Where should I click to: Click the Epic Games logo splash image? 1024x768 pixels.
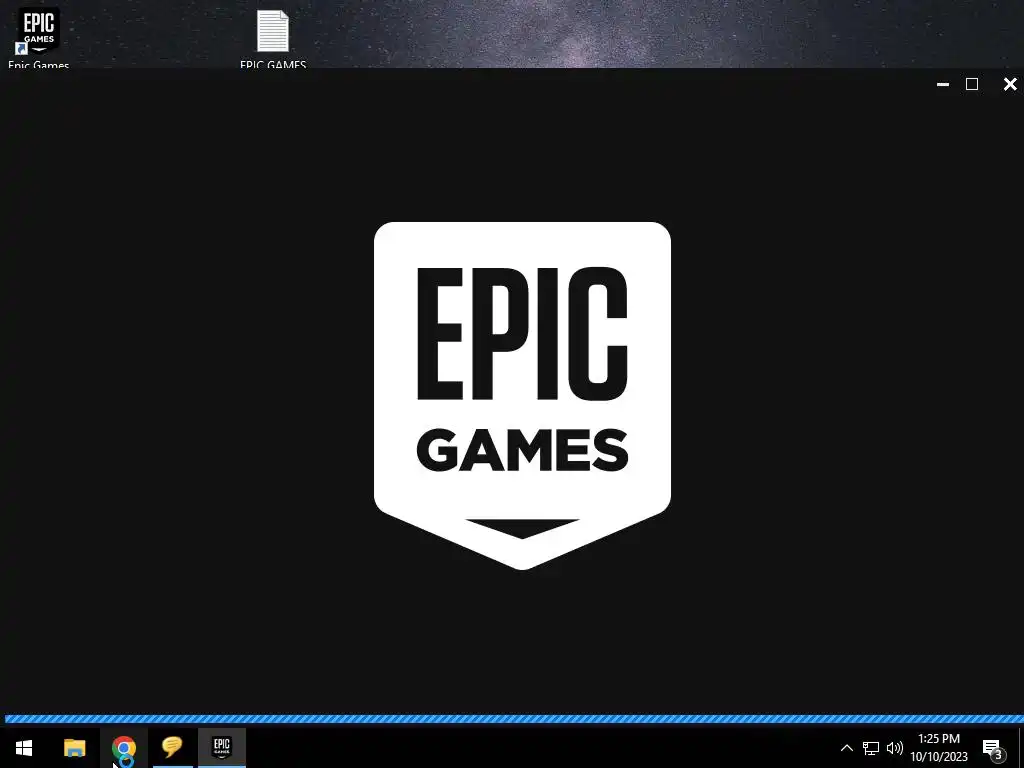(522, 396)
